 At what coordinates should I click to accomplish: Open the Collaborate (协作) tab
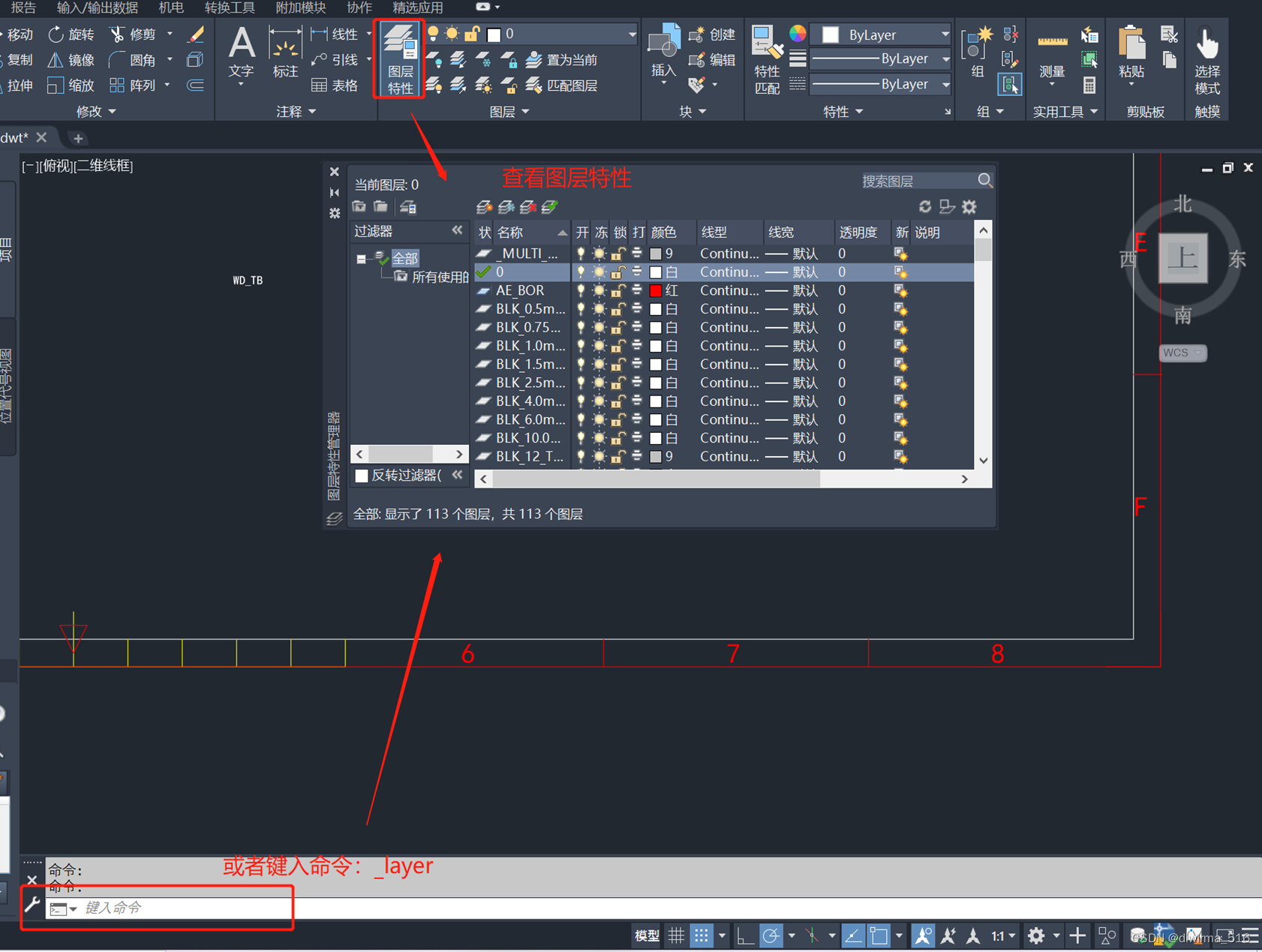[x=359, y=8]
